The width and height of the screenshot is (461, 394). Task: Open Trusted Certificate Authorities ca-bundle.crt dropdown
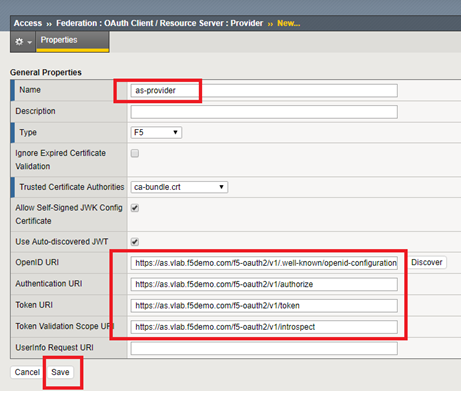coord(179,187)
